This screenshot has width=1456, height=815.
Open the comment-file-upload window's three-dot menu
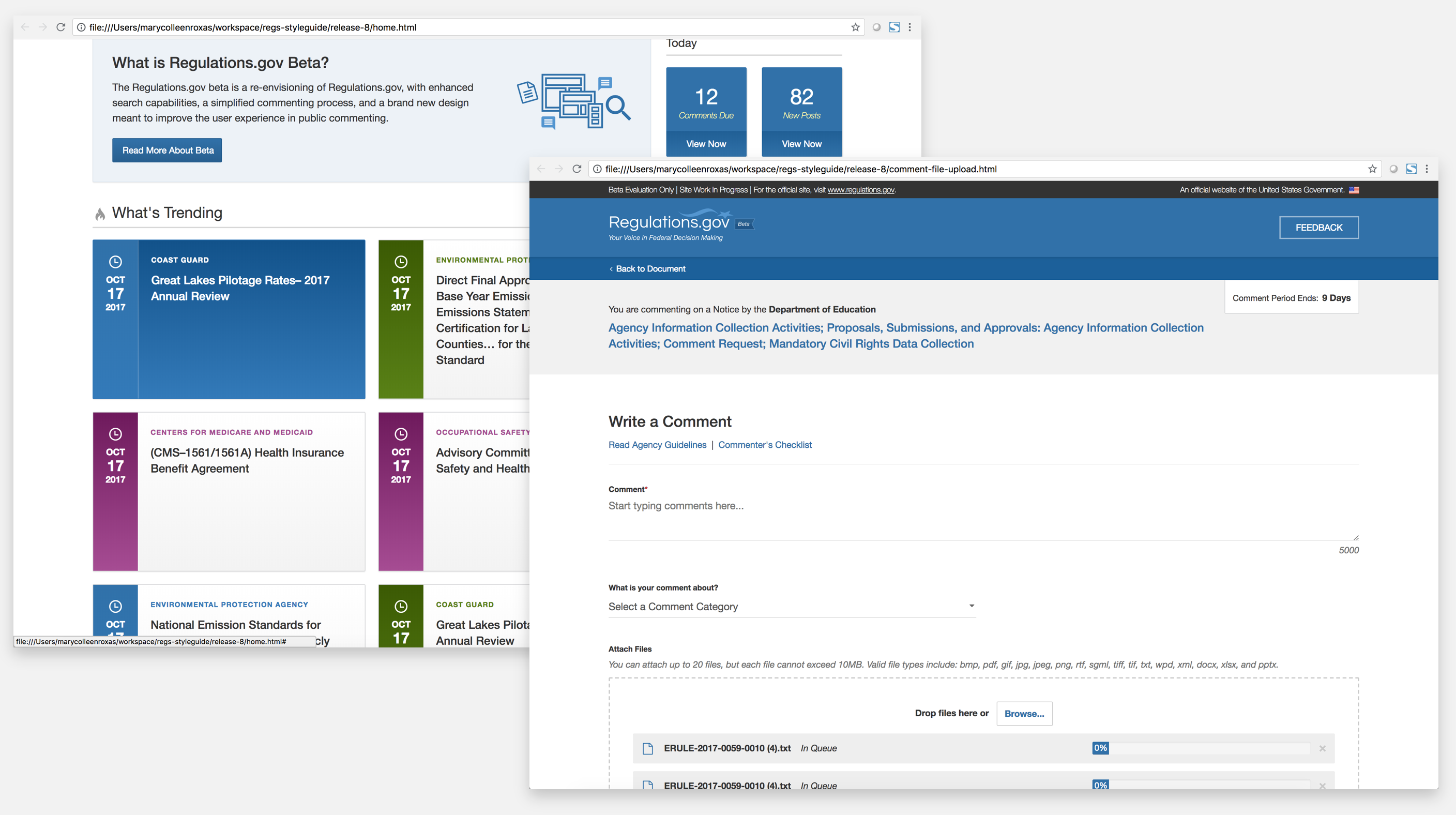coord(1427,169)
